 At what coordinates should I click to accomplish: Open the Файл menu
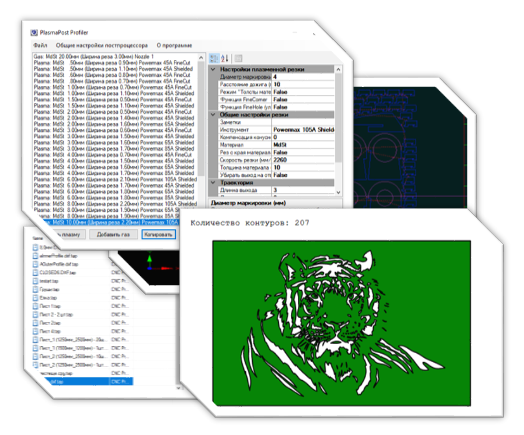(40, 45)
